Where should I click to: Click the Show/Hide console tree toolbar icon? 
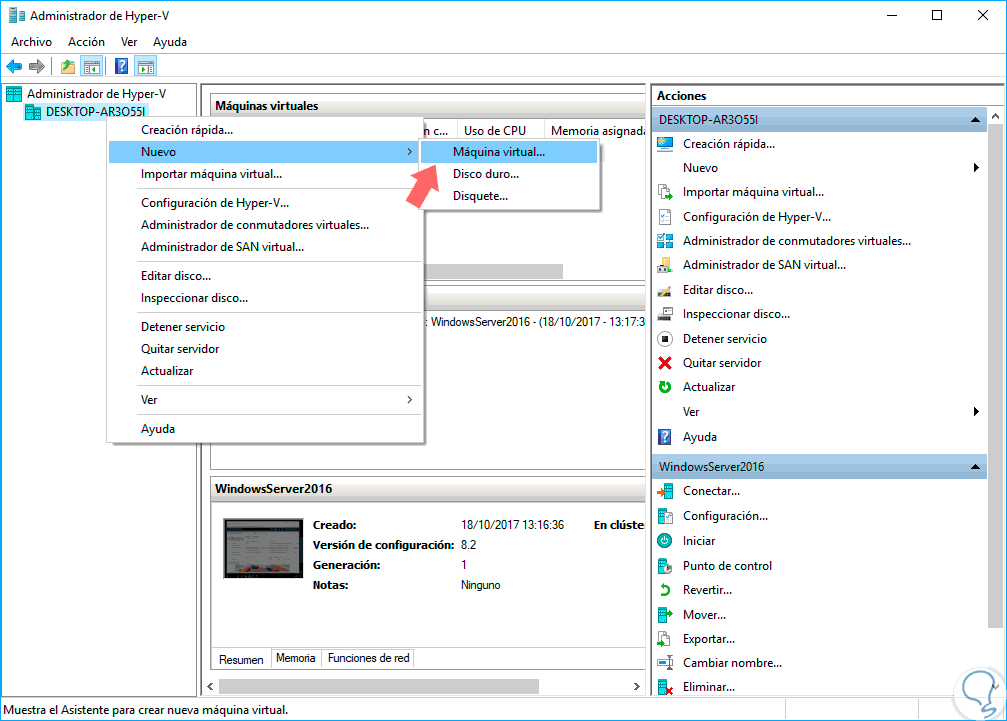[92, 66]
